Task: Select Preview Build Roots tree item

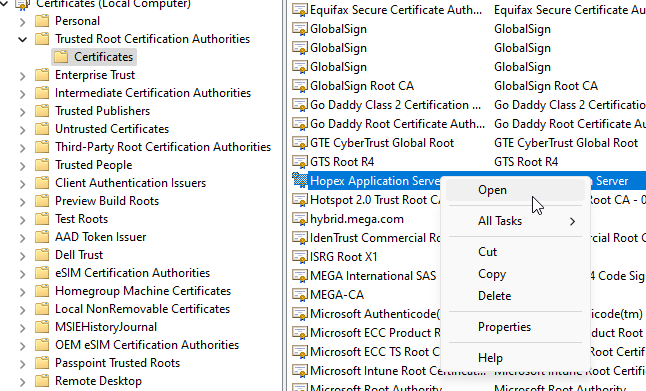Action: click(x=107, y=201)
